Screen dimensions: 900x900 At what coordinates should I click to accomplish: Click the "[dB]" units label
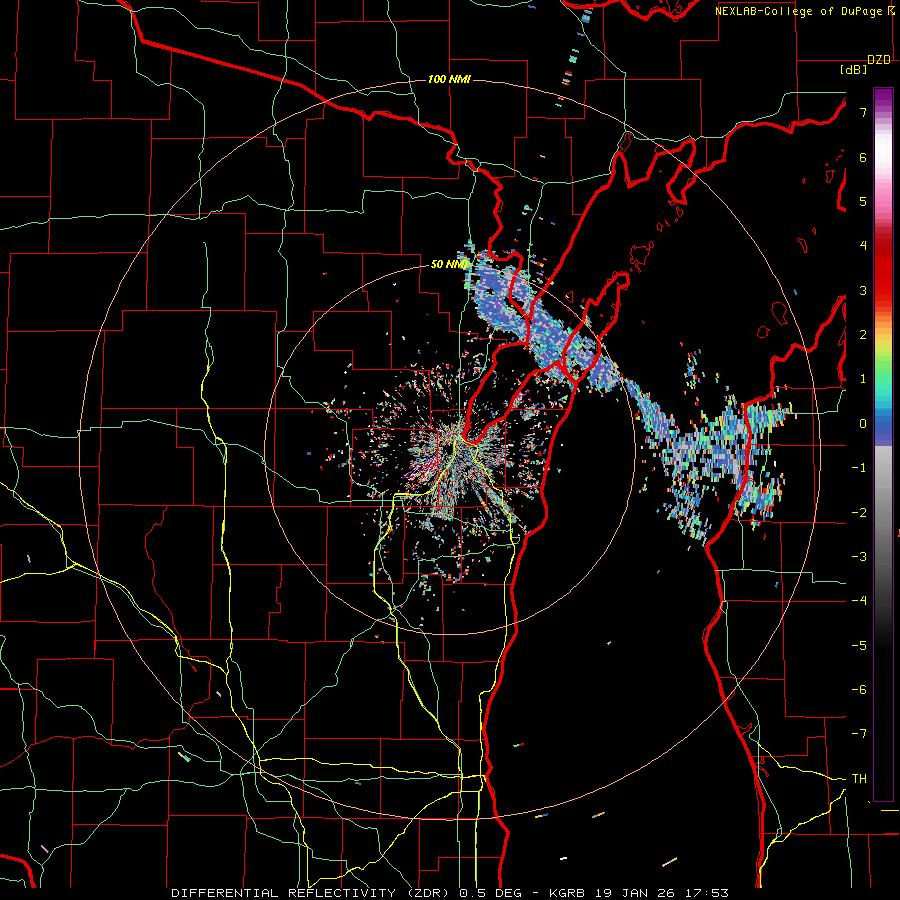853,69
